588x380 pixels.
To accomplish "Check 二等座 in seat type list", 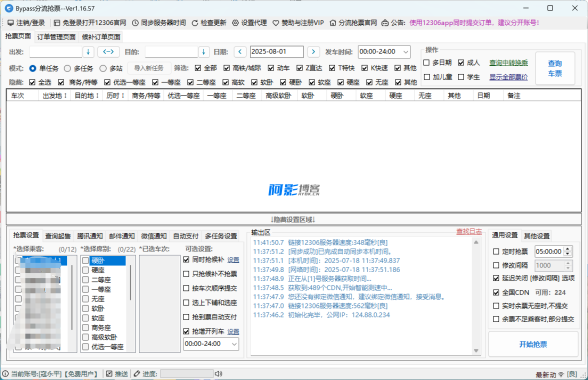I will [86, 280].
